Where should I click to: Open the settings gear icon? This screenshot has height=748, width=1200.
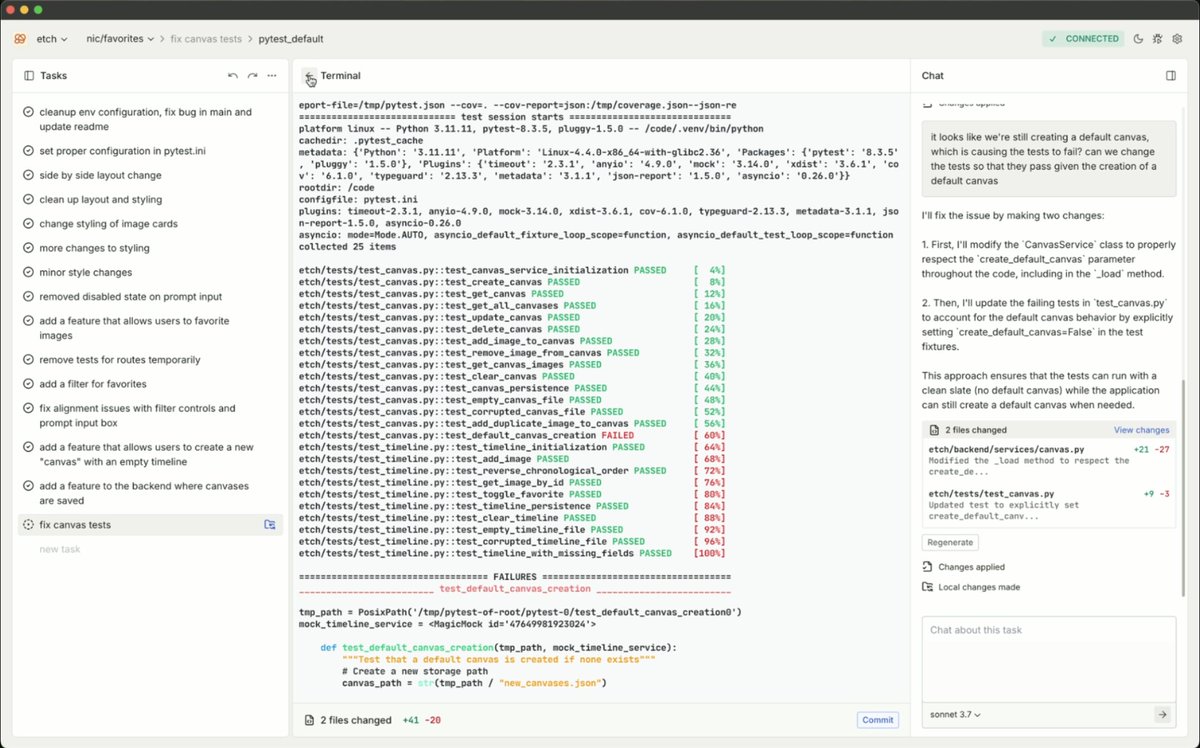[x=1177, y=39]
